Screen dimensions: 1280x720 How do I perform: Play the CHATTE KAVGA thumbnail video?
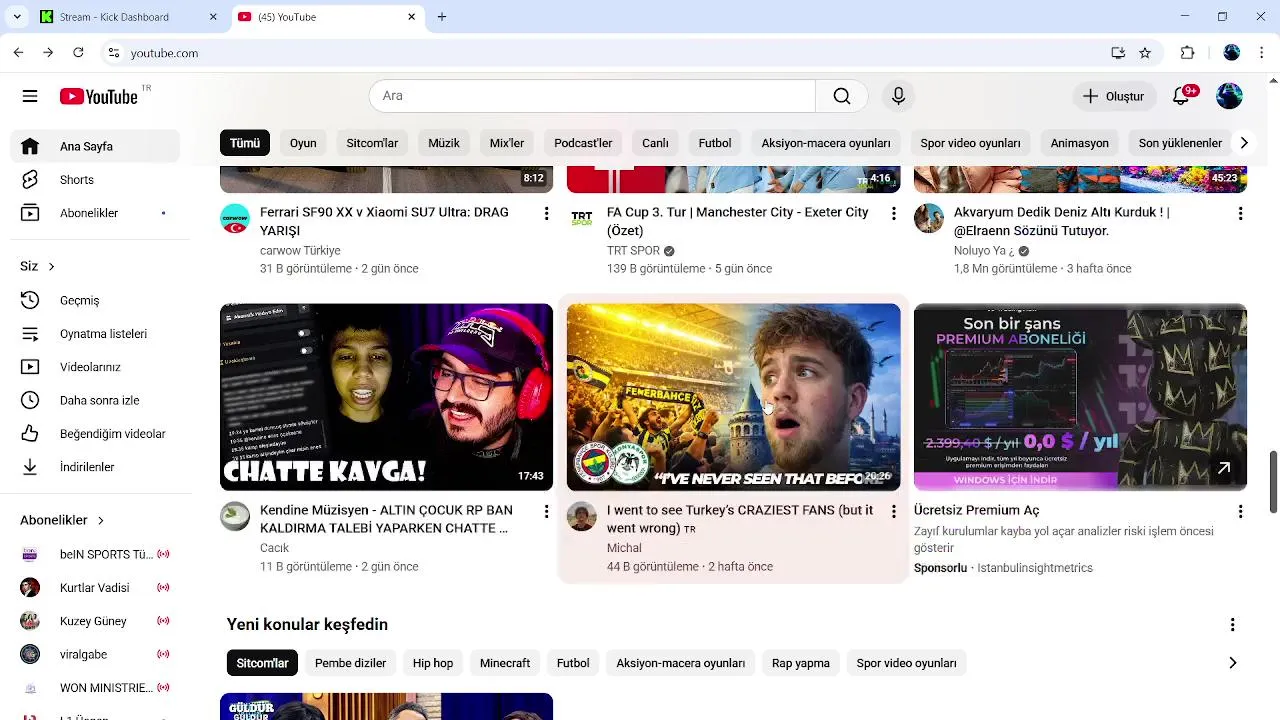(x=386, y=397)
